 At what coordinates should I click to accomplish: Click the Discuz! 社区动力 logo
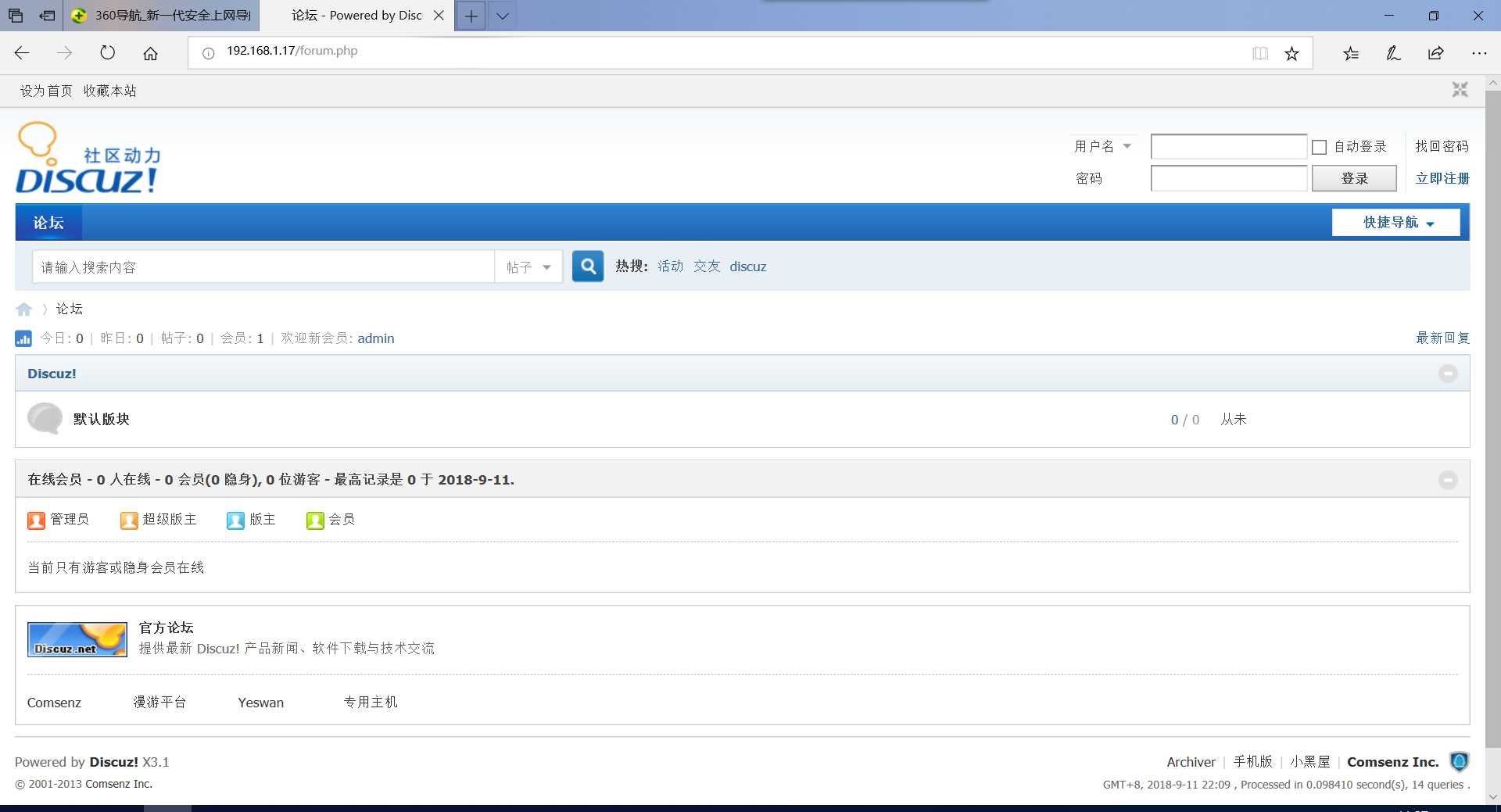88,158
